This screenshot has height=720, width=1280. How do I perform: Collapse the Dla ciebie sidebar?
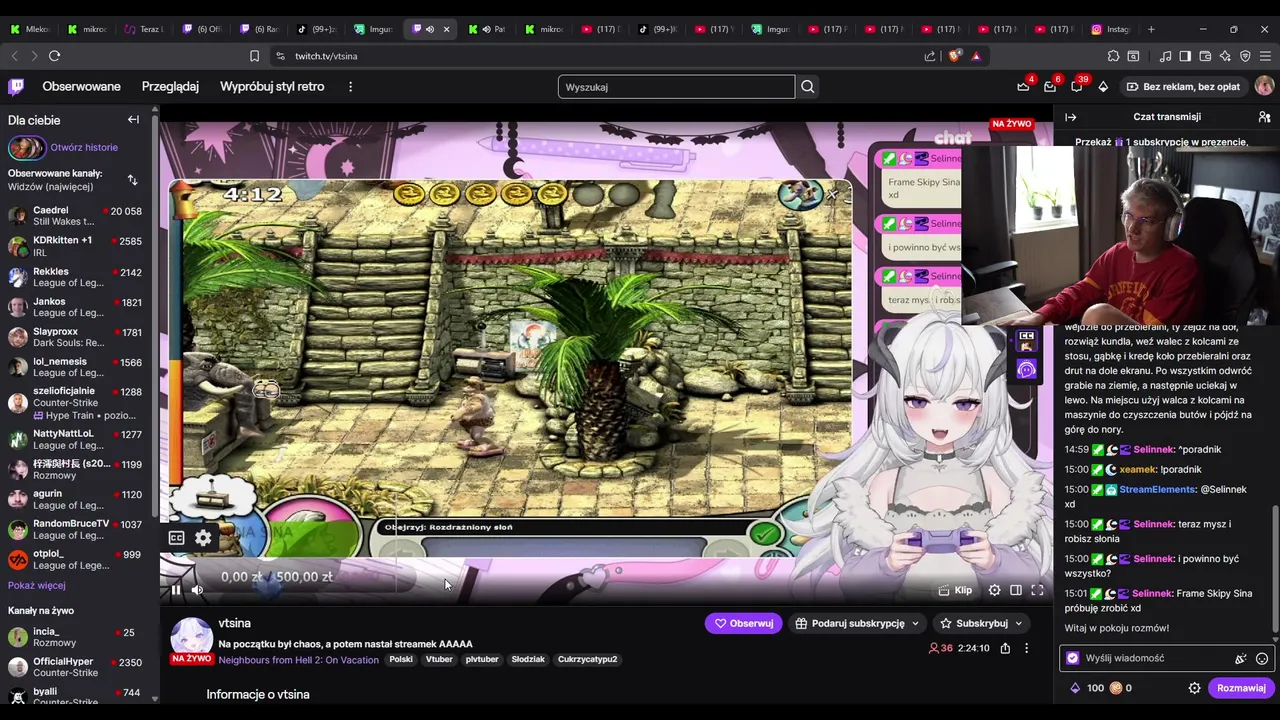coord(133,120)
